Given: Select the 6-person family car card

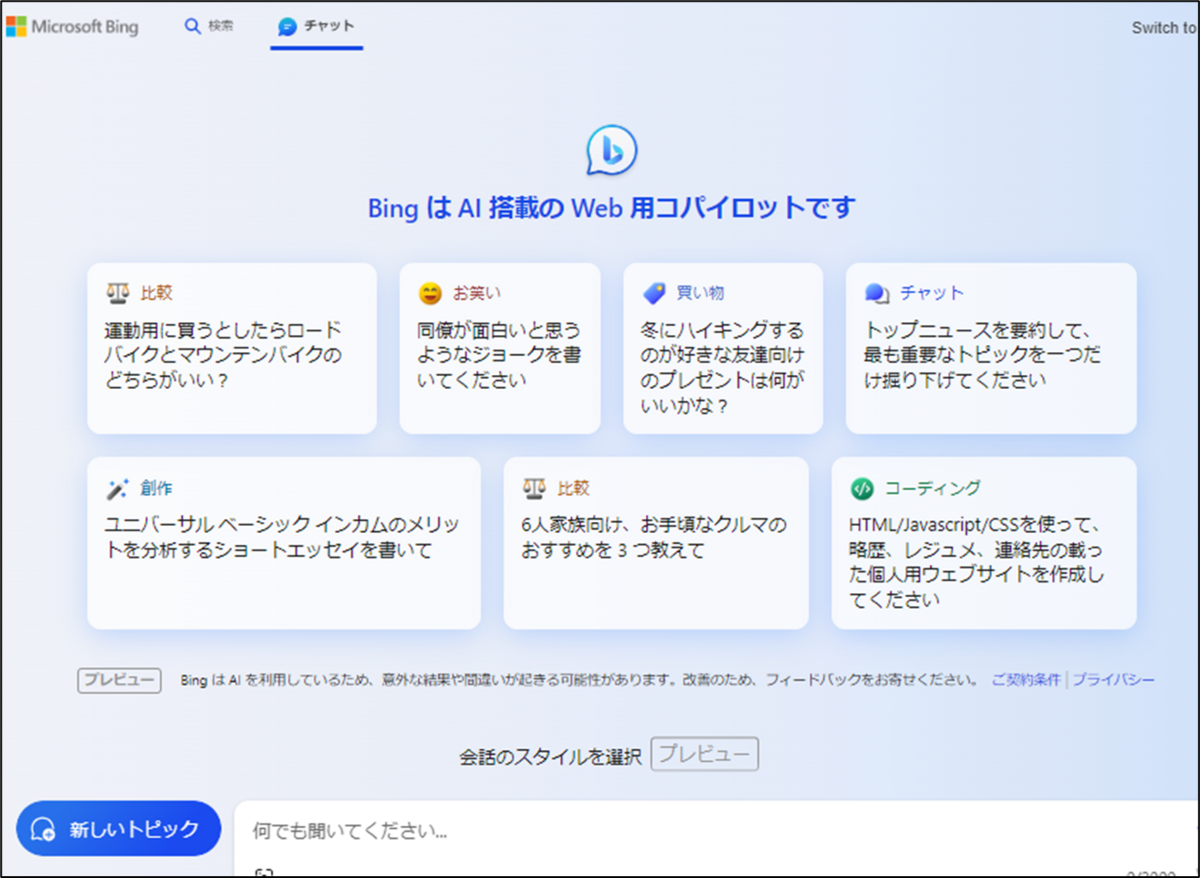Looking at the screenshot, I should pos(656,543).
